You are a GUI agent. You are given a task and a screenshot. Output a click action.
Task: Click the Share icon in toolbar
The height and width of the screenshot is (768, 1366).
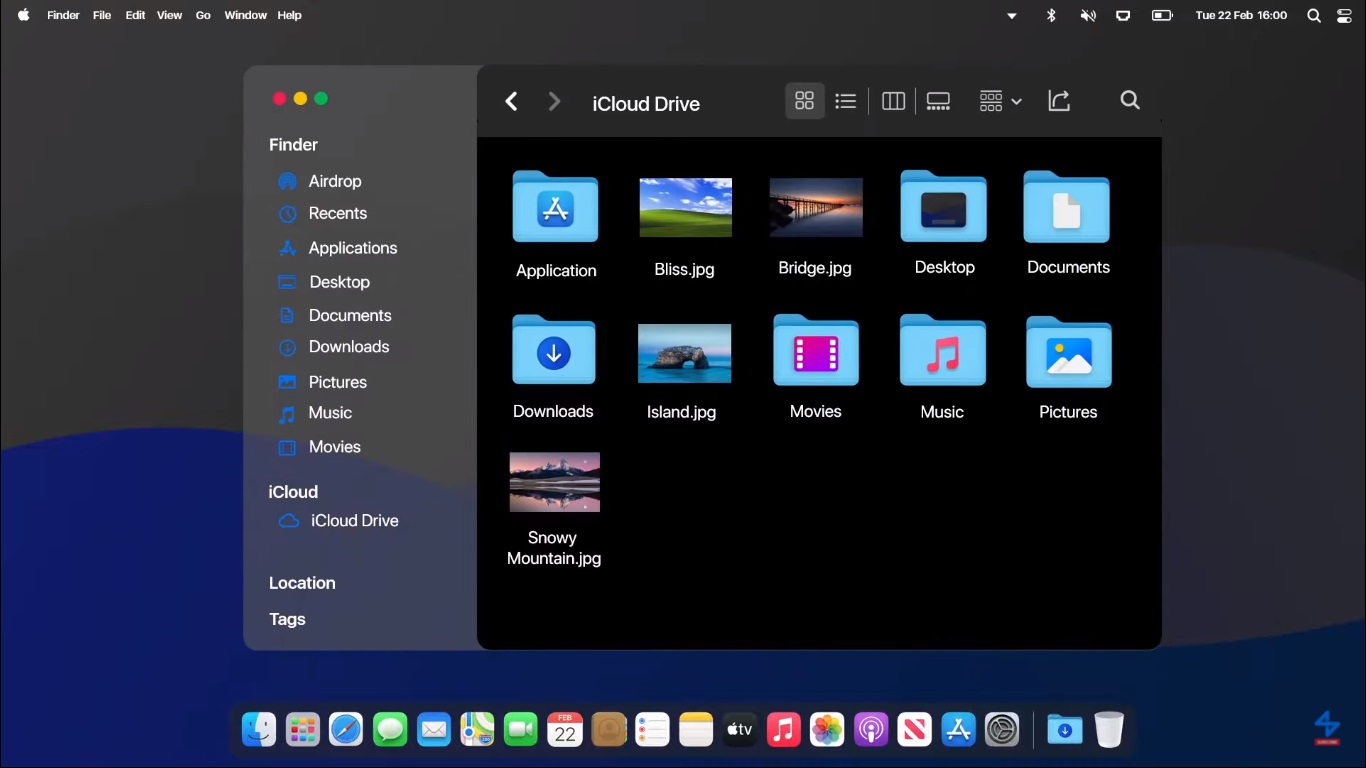point(1059,101)
